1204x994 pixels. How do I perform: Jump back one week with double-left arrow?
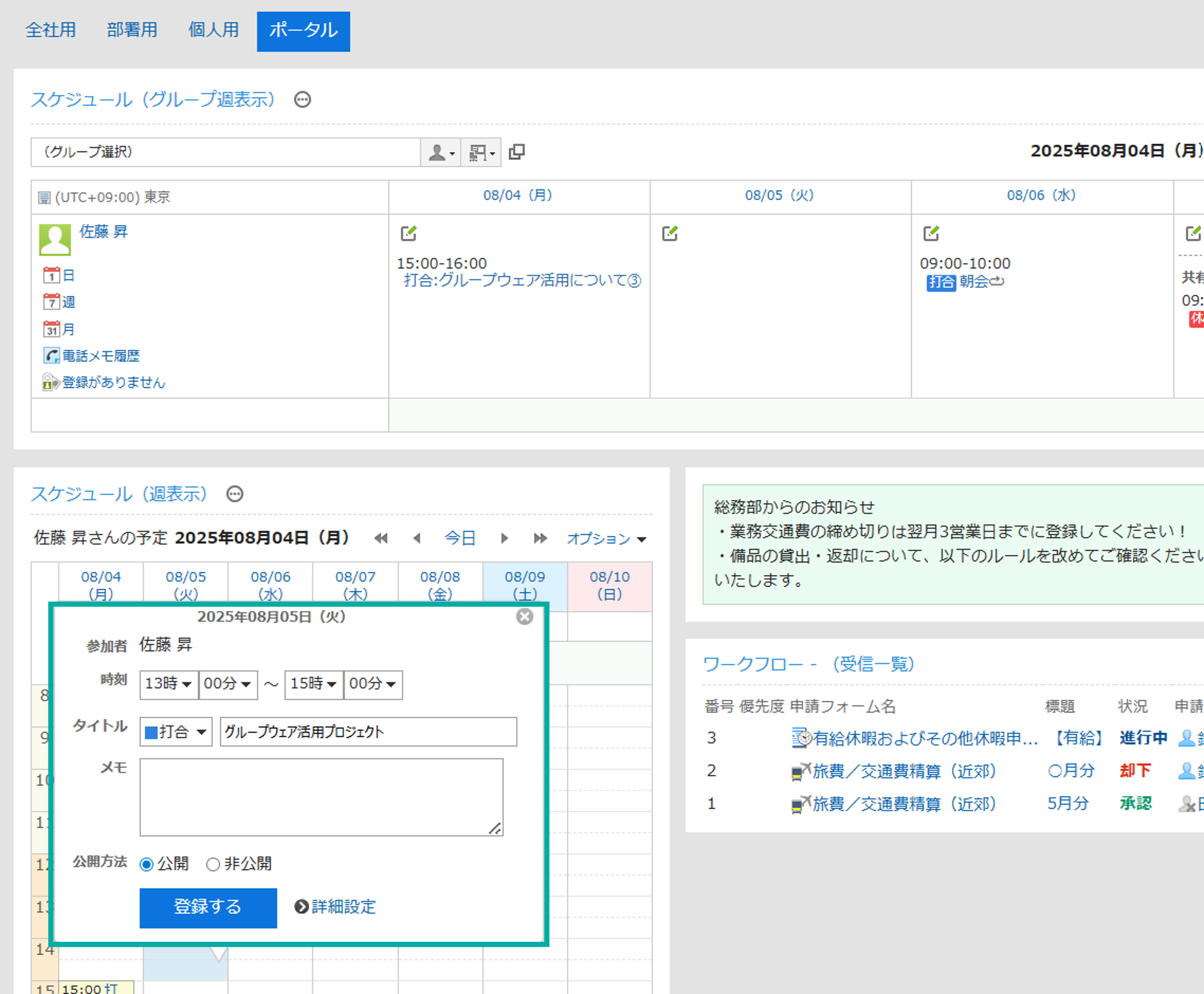coord(381,538)
